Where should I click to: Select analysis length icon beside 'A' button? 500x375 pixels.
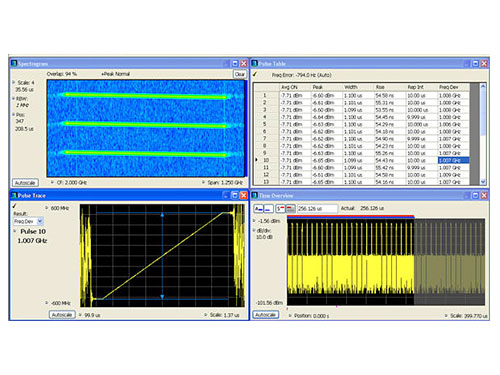coord(268,209)
